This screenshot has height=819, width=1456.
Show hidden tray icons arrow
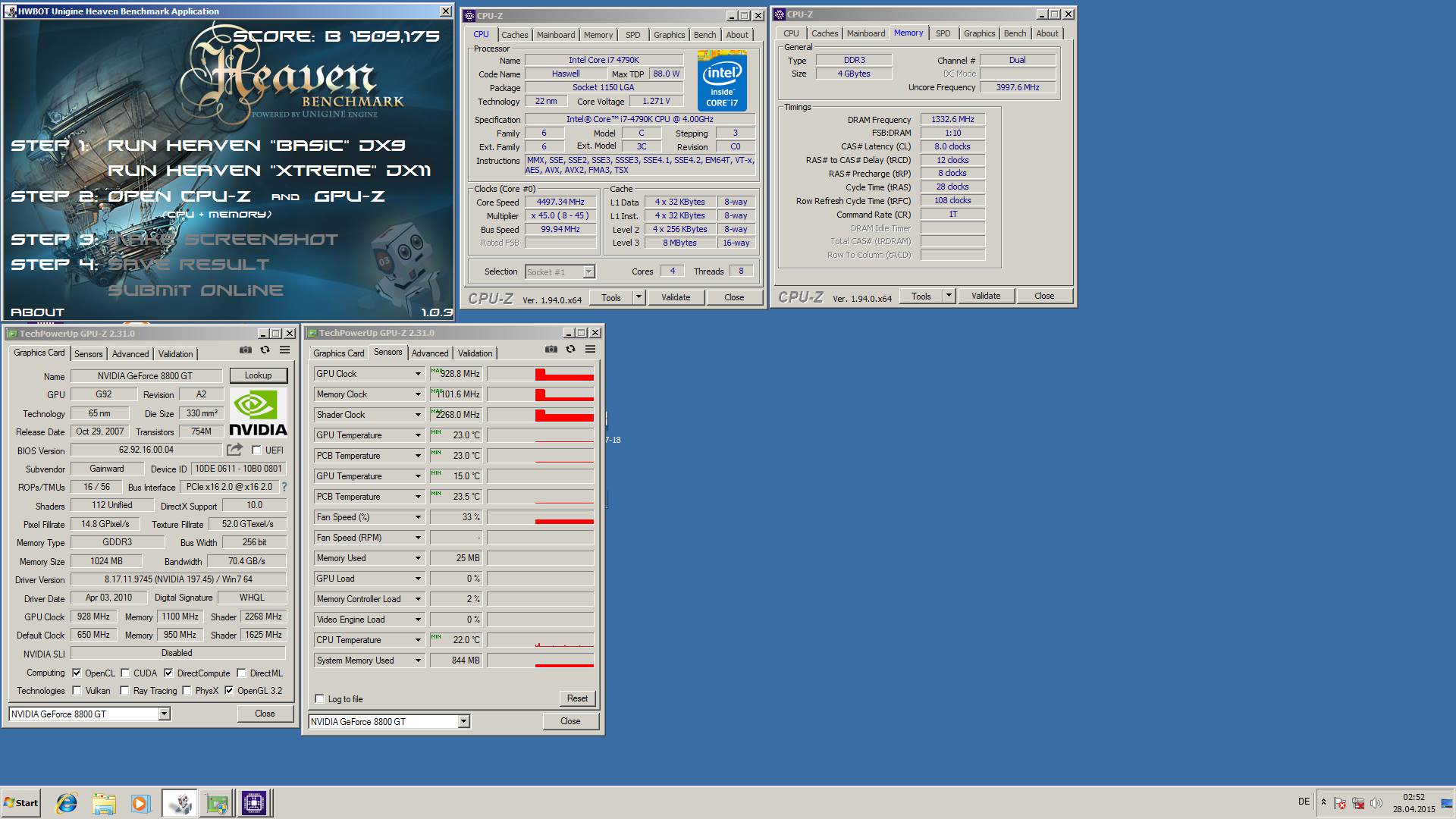[1323, 802]
